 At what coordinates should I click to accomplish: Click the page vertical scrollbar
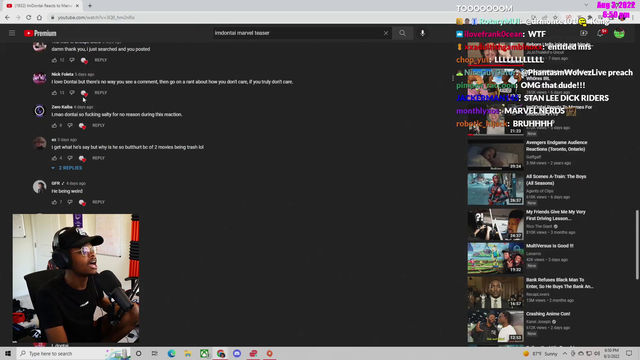637,244
